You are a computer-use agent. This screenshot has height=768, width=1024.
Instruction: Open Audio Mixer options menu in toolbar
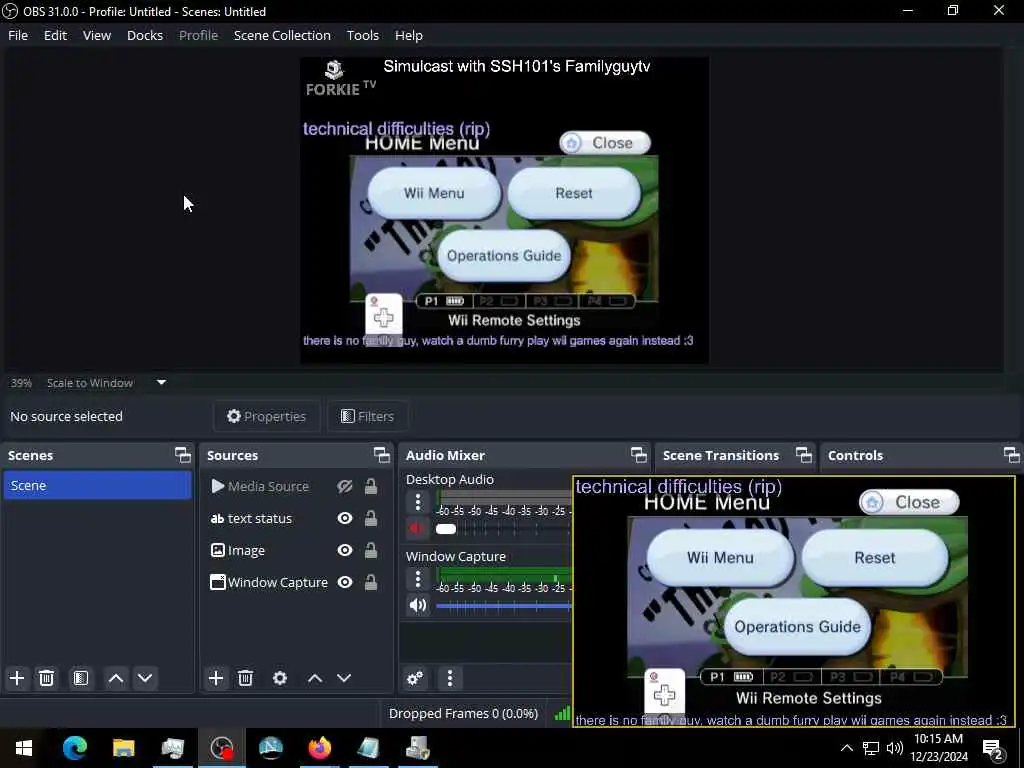(x=449, y=678)
